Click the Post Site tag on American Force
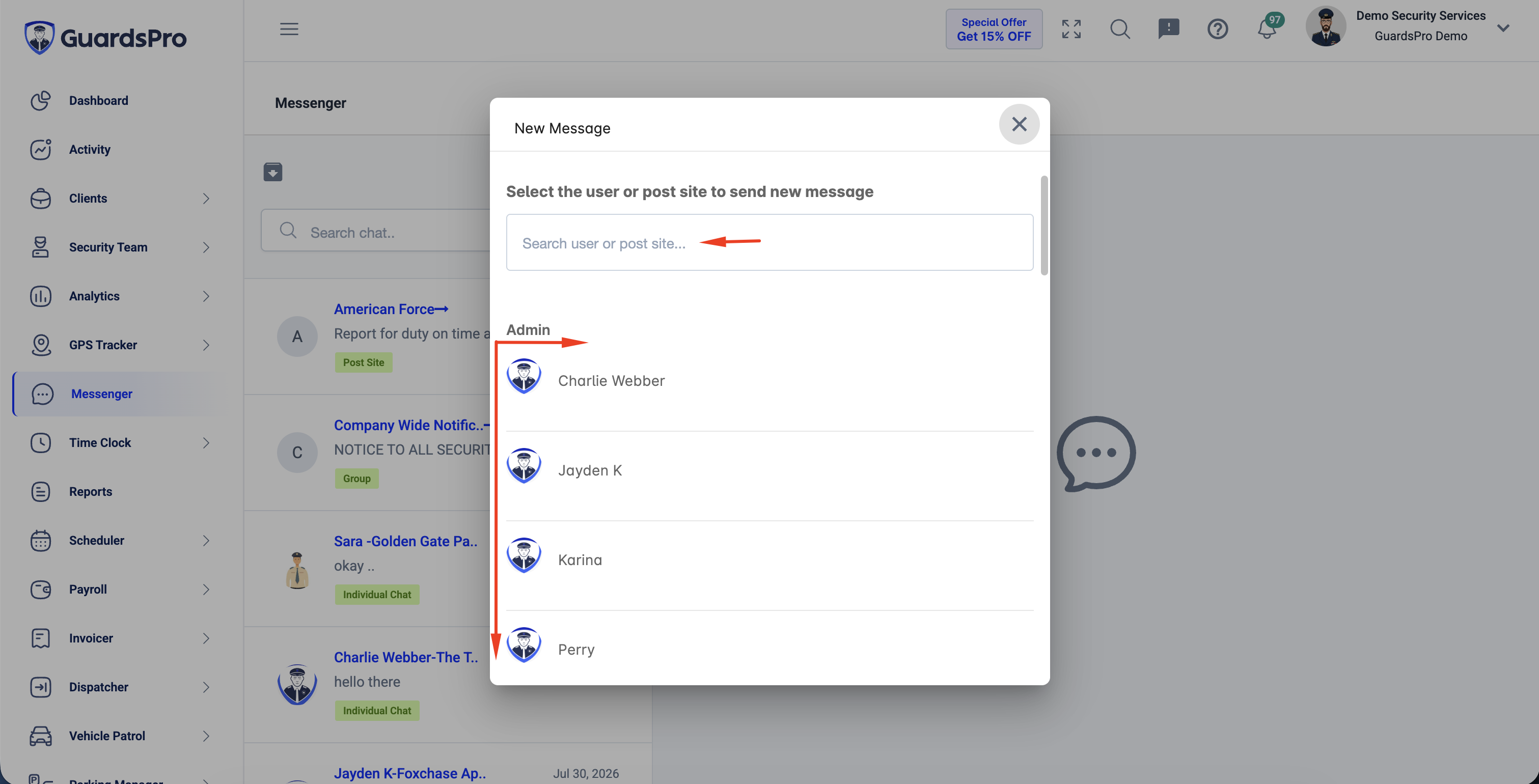The height and width of the screenshot is (784, 1539). [363, 362]
